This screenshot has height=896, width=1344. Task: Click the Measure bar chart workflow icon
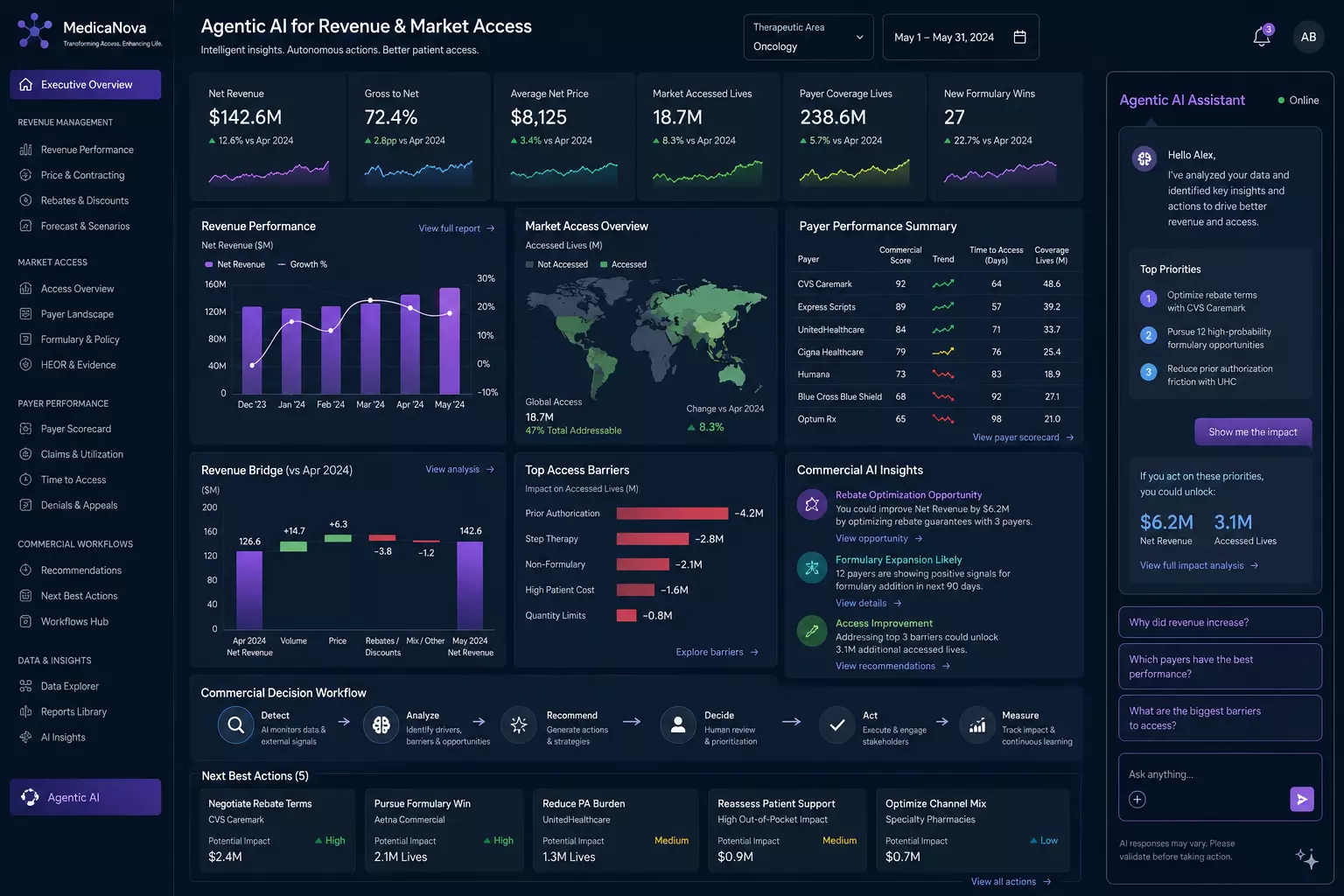click(x=977, y=725)
